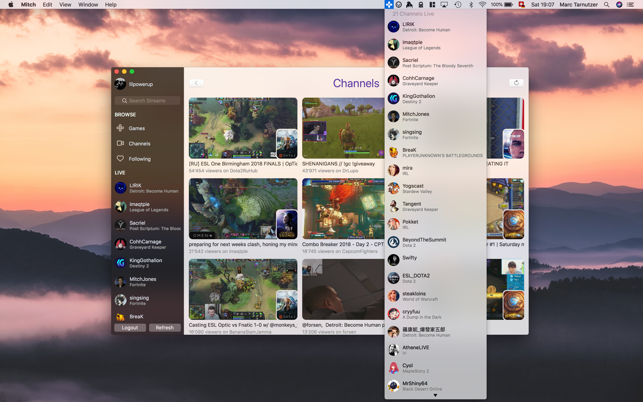Open KingGothalion avatar in sidebar Live list

coord(120,263)
